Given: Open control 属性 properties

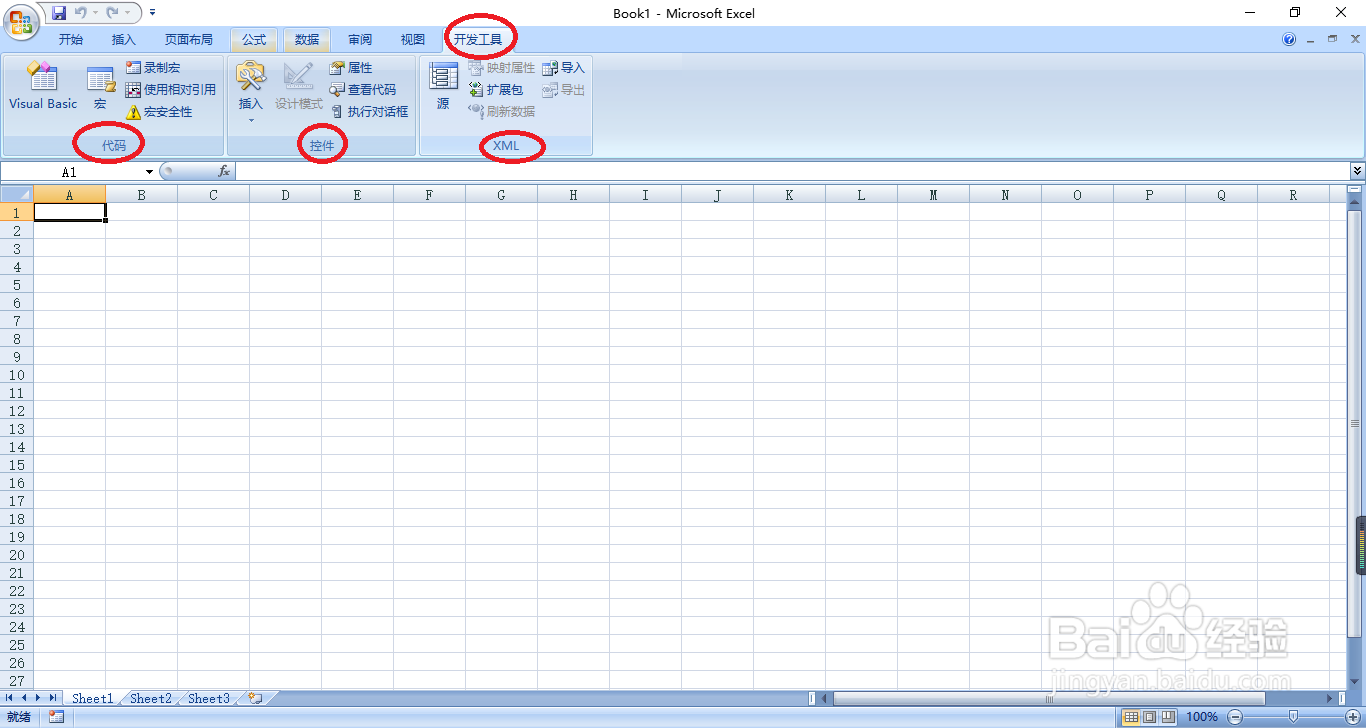Looking at the screenshot, I should click(x=351, y=68).
